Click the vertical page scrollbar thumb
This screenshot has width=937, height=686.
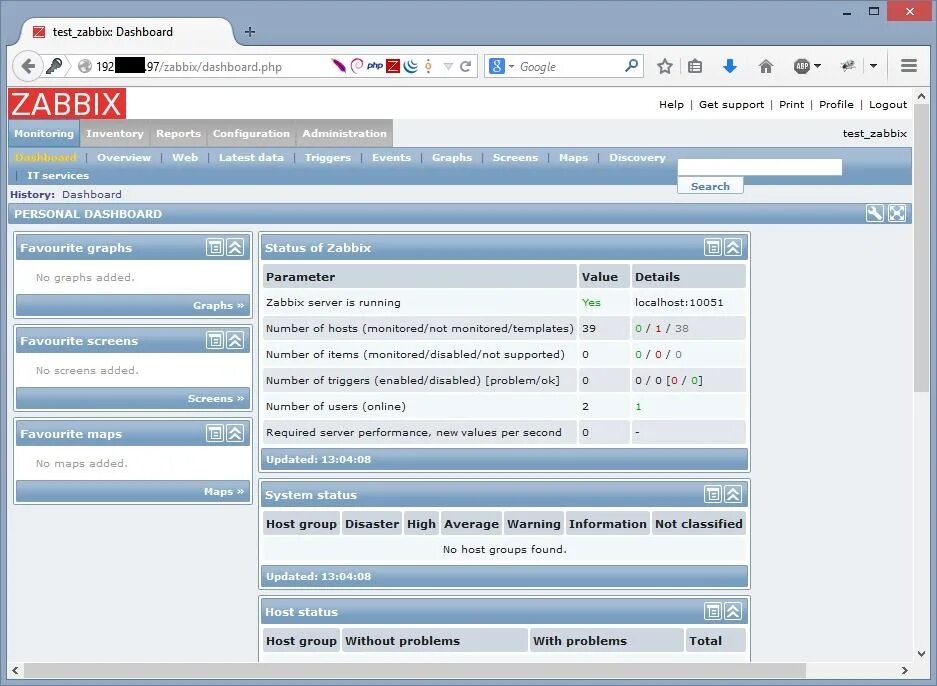click(x=921, y=248)
